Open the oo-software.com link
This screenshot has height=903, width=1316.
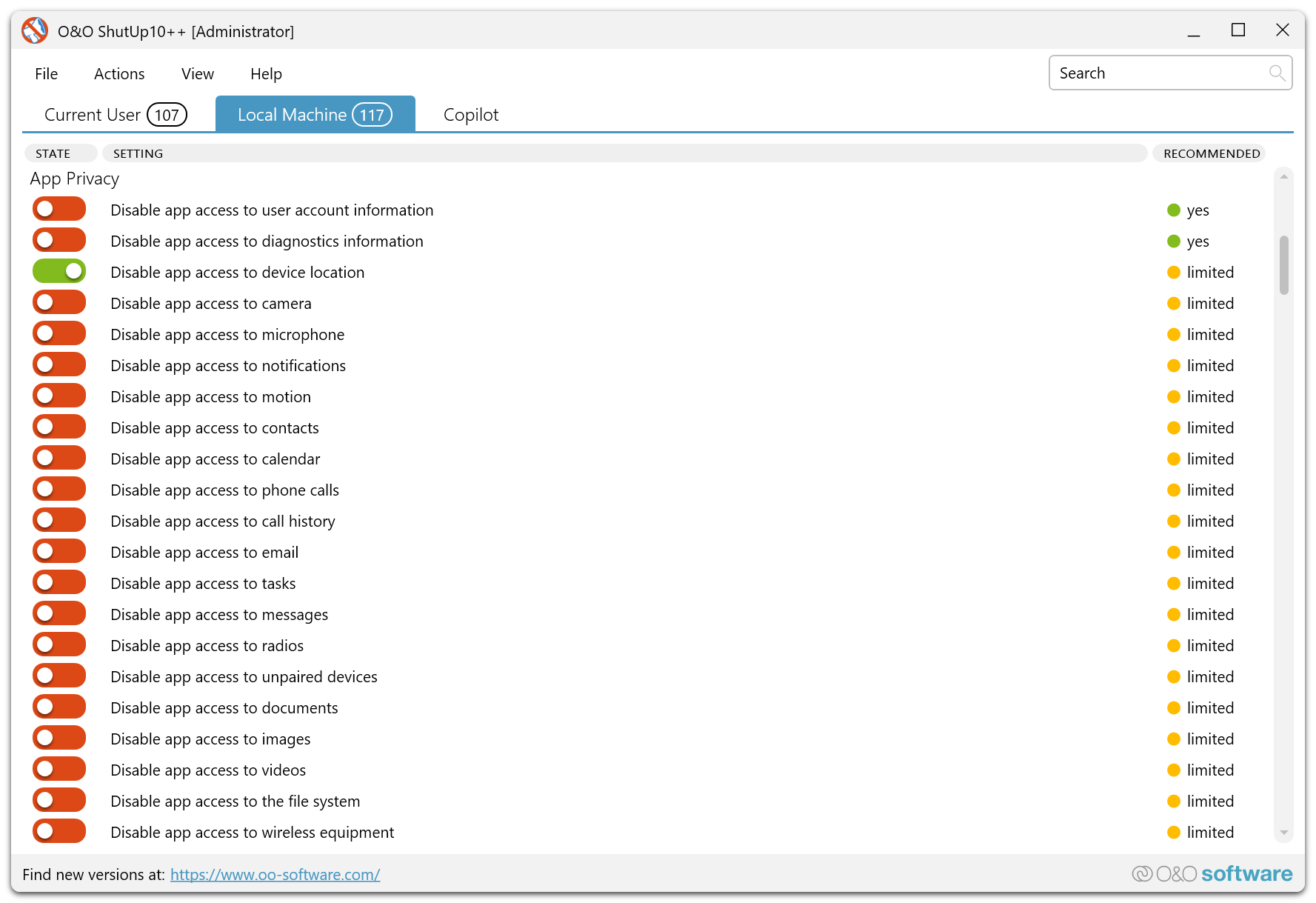pyautogui.click(x=275, y=875)
